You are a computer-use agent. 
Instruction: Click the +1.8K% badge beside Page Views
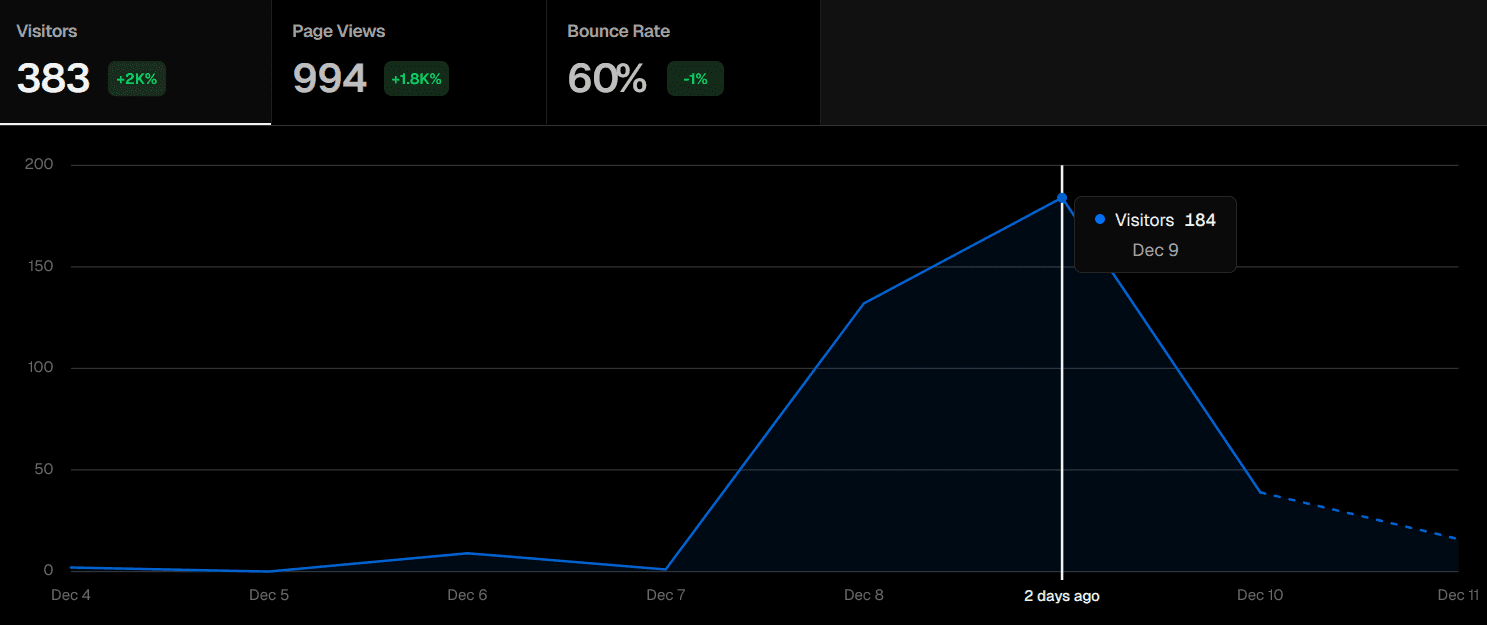416,79
